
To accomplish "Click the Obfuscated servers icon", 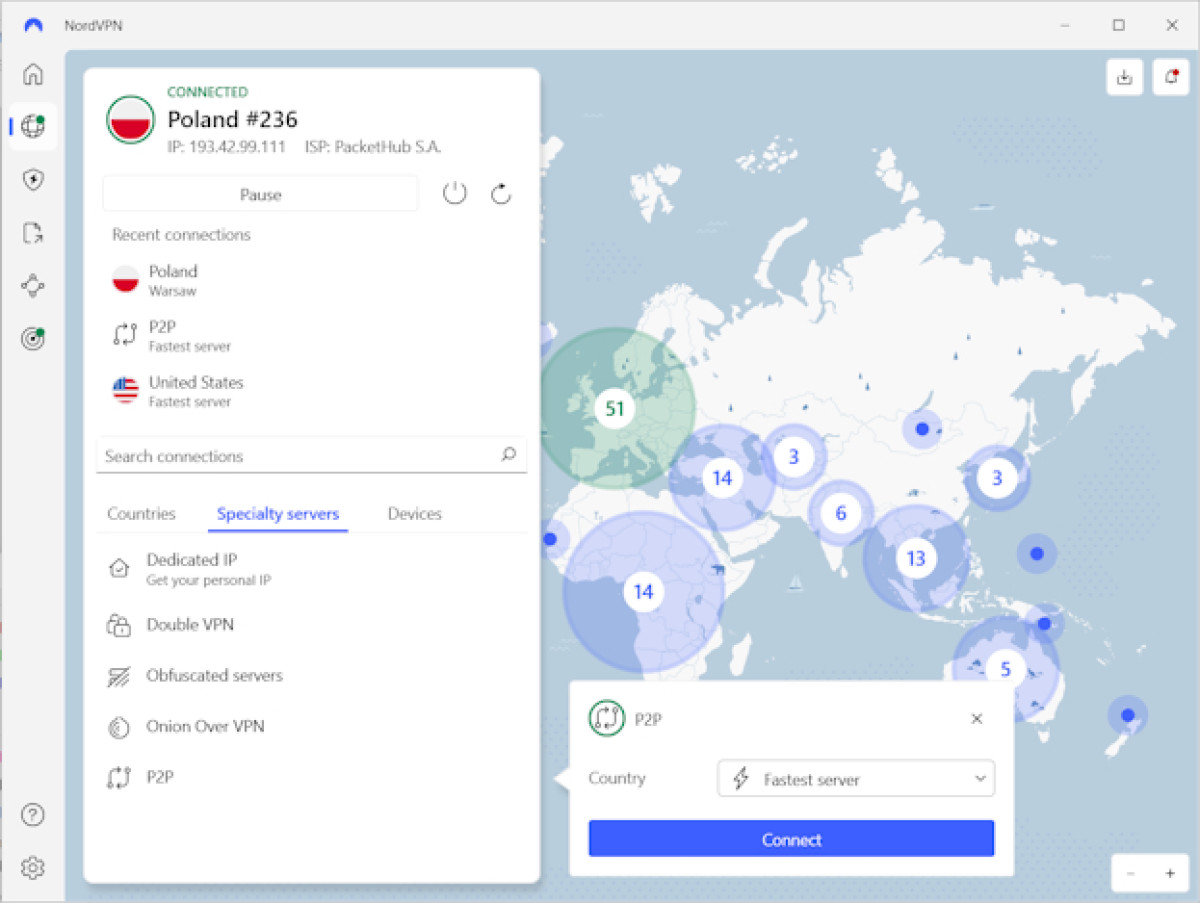I will point(119,676).
